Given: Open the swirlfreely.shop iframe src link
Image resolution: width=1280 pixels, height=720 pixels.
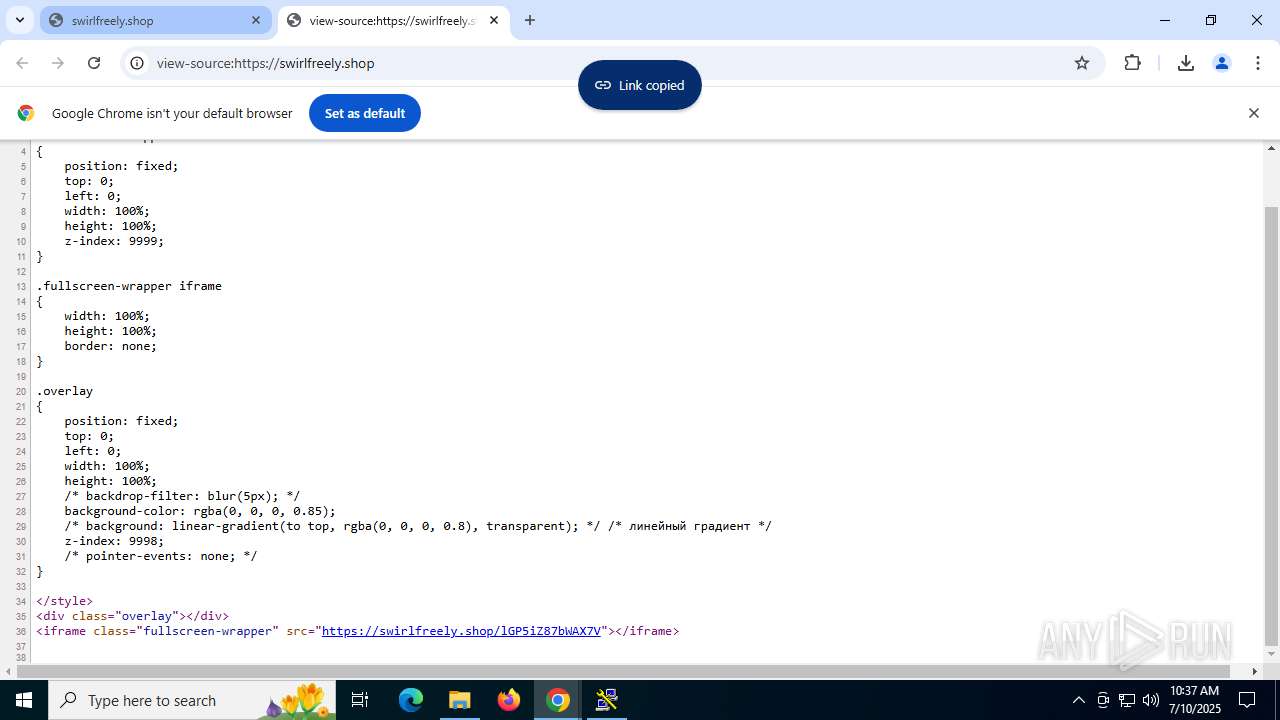Looking at the screenshot, I should [x=461, y=631].
